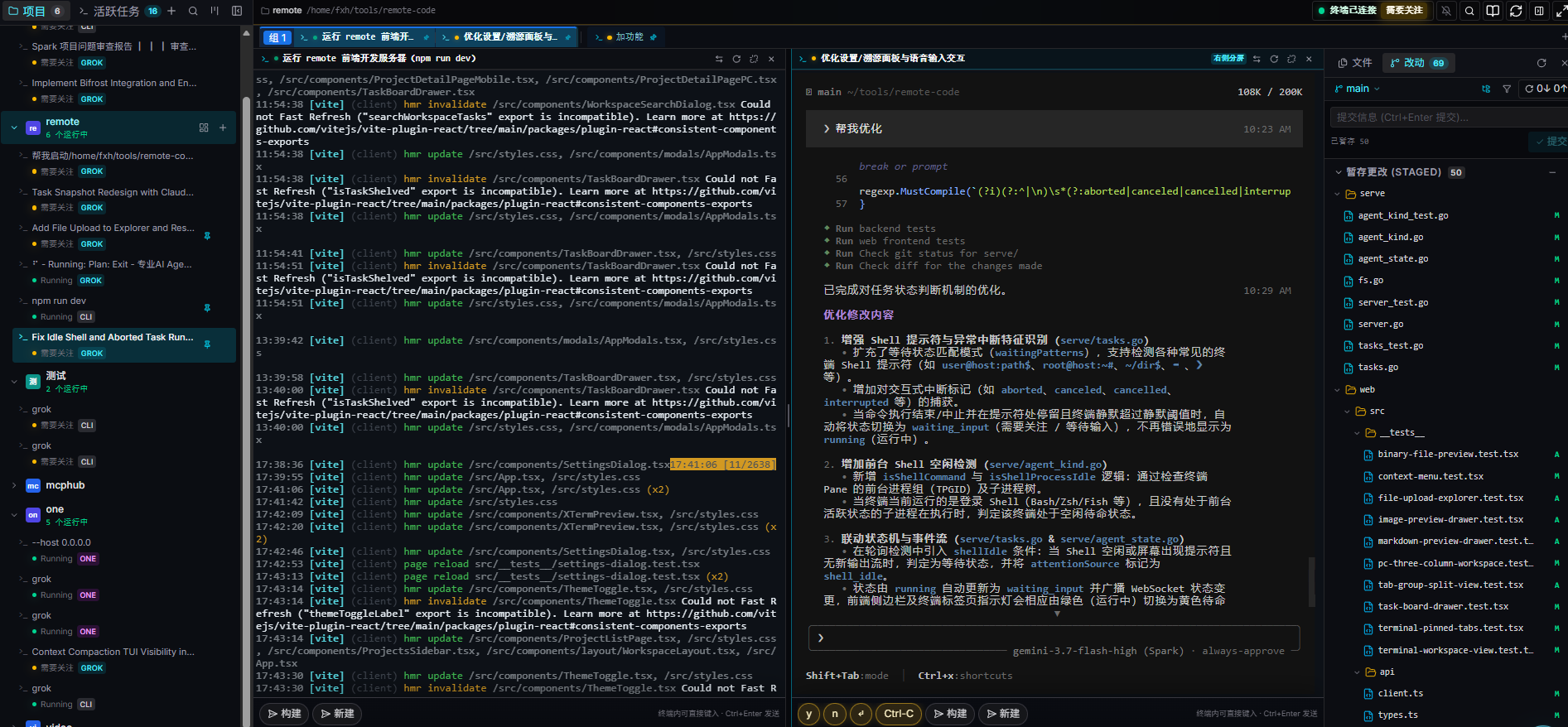Click the 提交 commit button
Screen dimensions: 1568x727
coord(1548,142)
